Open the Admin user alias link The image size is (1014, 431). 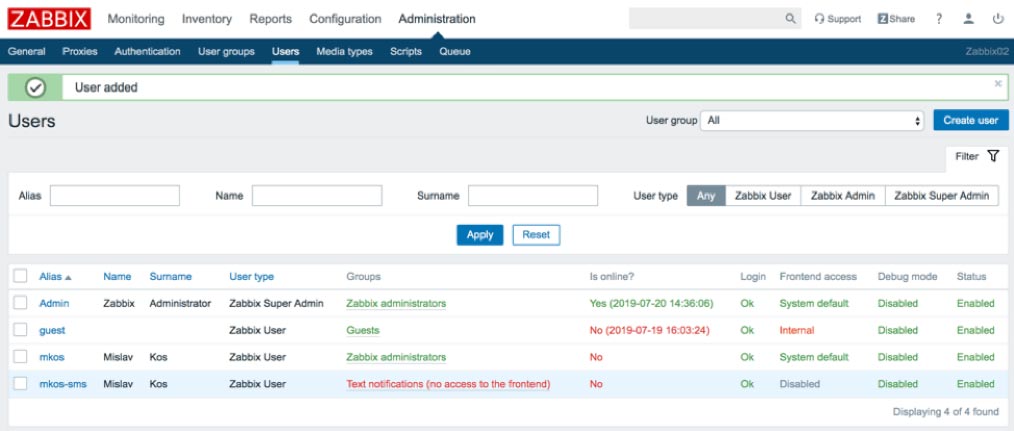pyautogui.click(x=54, y=303)
